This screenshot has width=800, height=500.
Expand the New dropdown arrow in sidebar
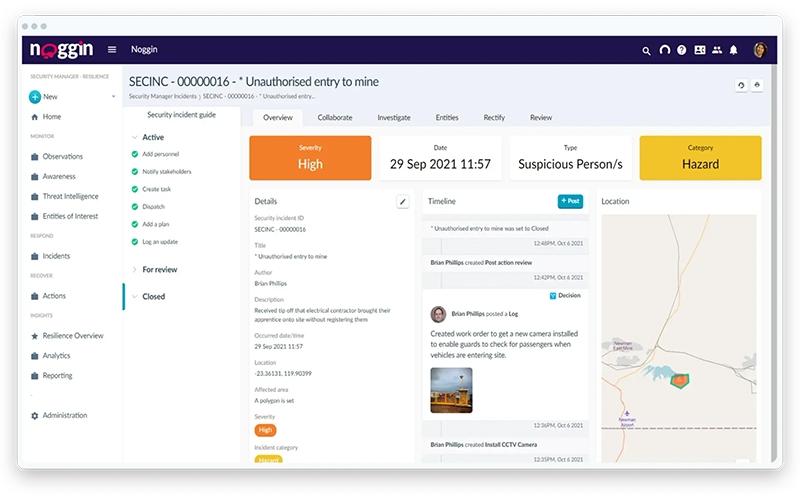pyautogui.click(x=113, y=96)
